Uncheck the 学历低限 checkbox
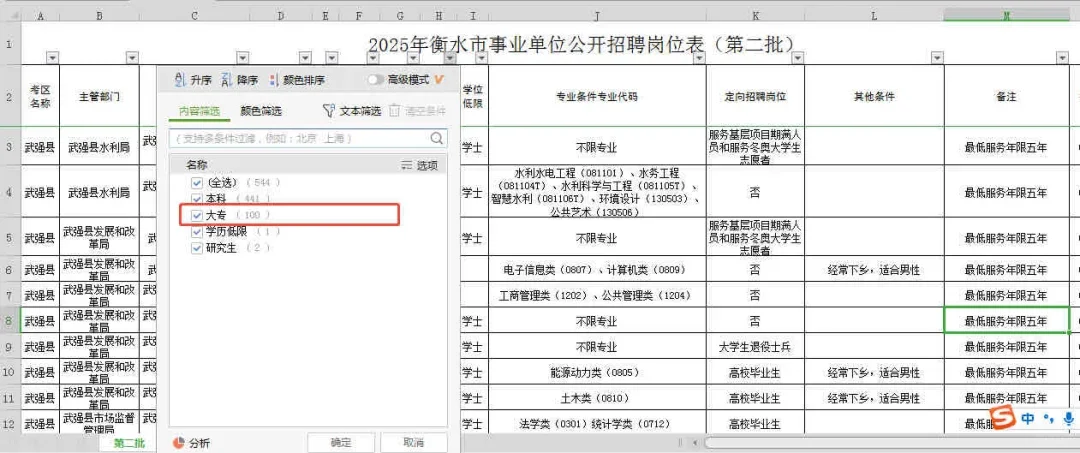Image resolution: width=1080 pixels, height=453 pixels. tap(197, 231)
